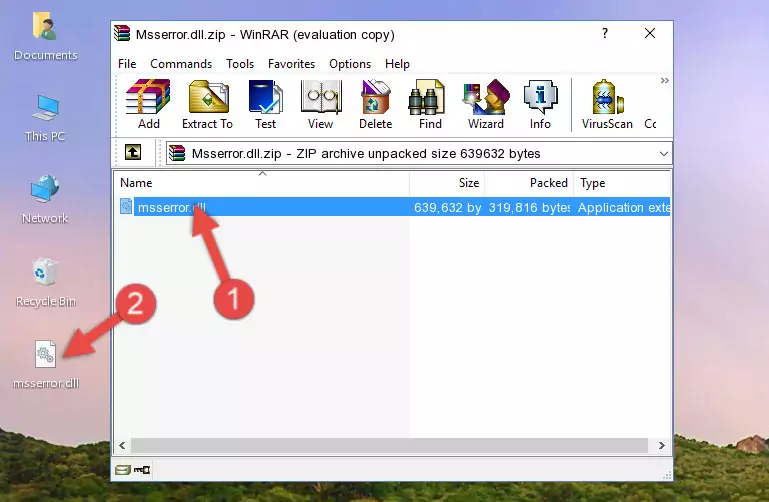Click the Application extension type cell
This screenshot has height=502, width=769.
point(624,207)
